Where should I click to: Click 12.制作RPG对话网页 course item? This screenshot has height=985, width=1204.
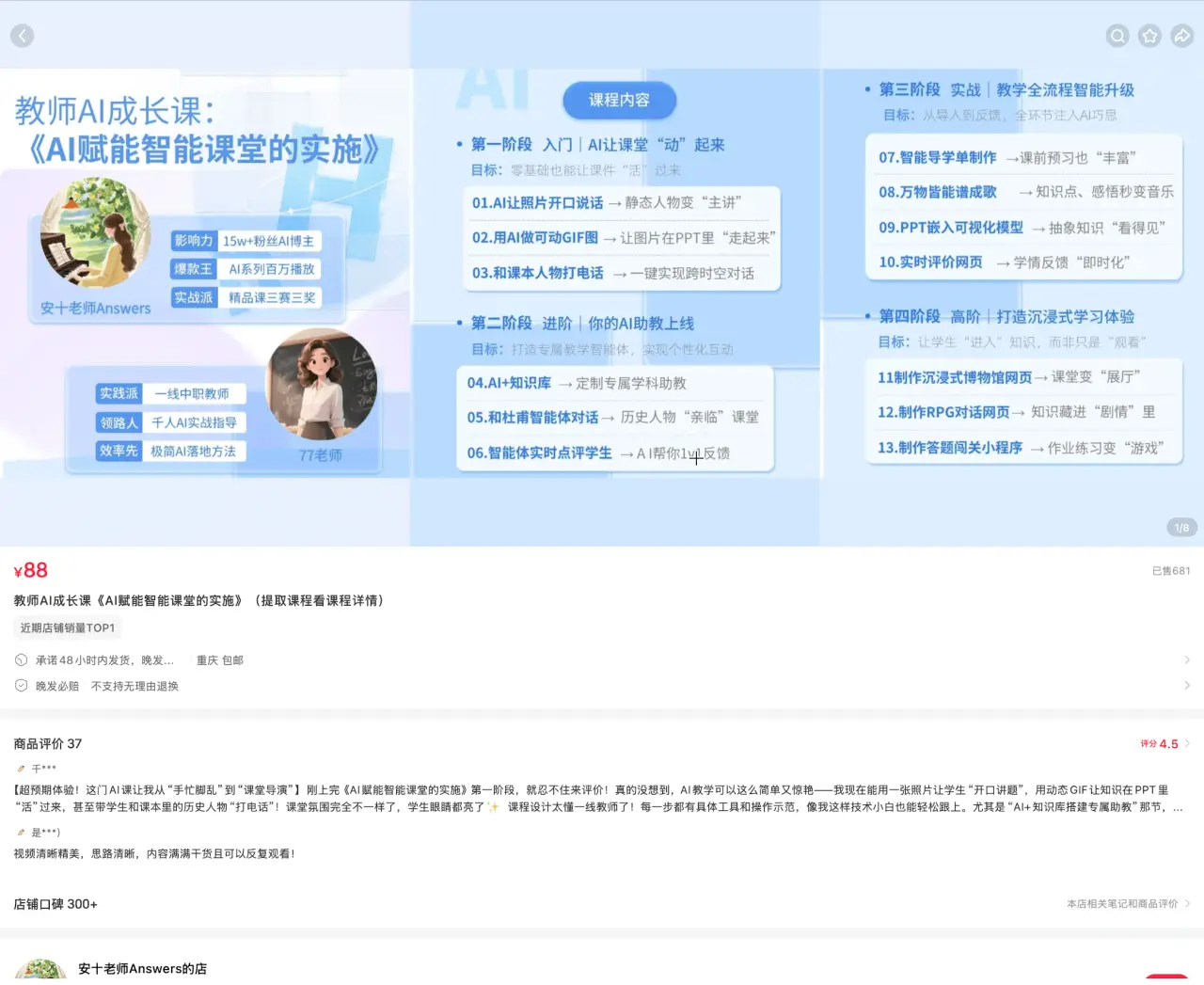click(x=1016, y=412)
